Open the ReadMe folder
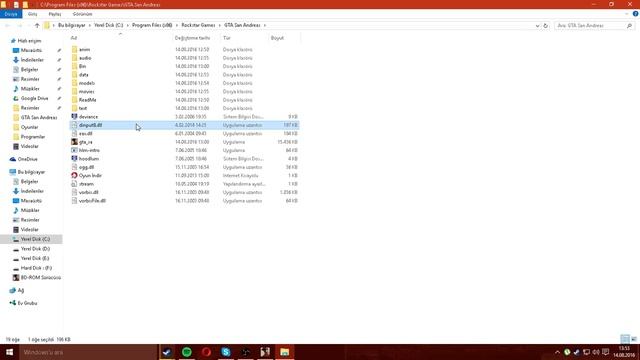The height and width of the screenshot is (360, 640). click(87, 100)
